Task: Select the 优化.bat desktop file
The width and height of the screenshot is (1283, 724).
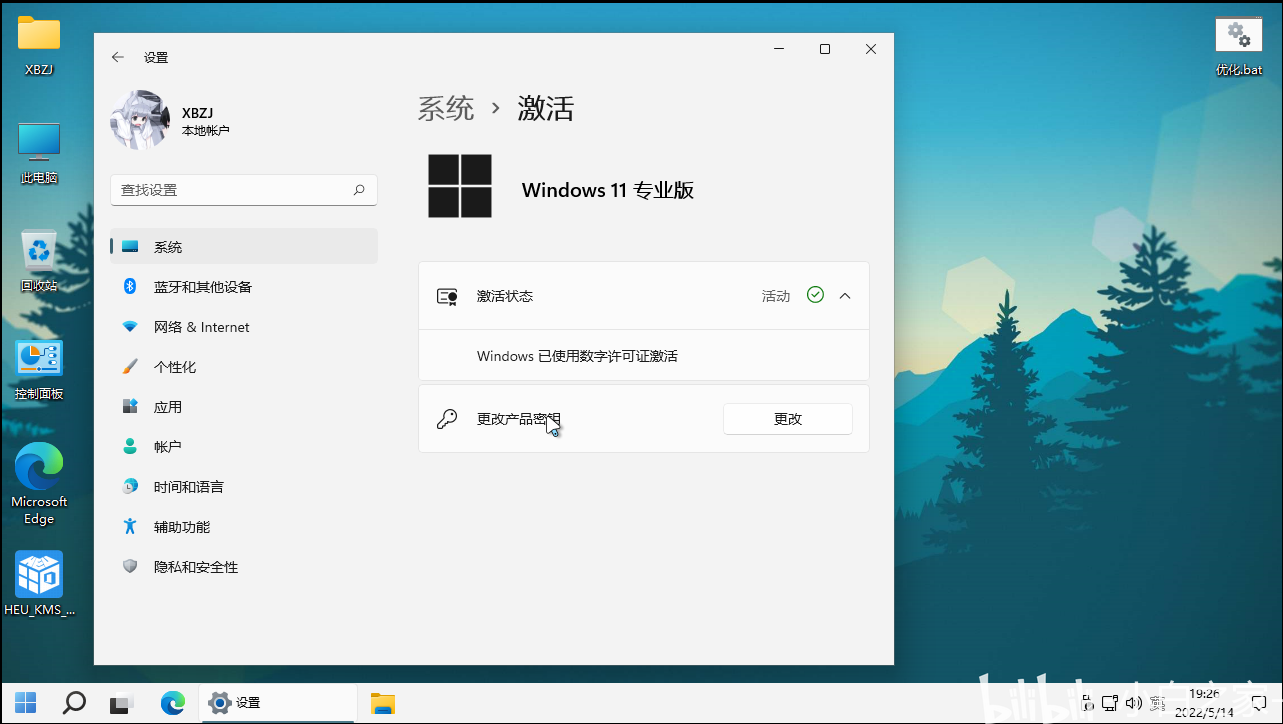Action: coord(1238,46)
